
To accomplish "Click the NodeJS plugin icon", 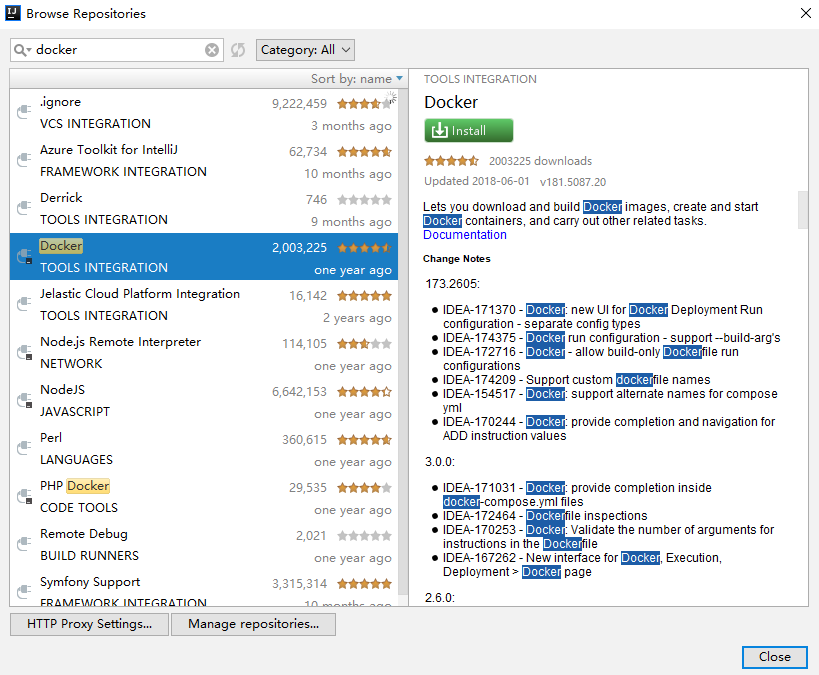I will tap(24, 401).
